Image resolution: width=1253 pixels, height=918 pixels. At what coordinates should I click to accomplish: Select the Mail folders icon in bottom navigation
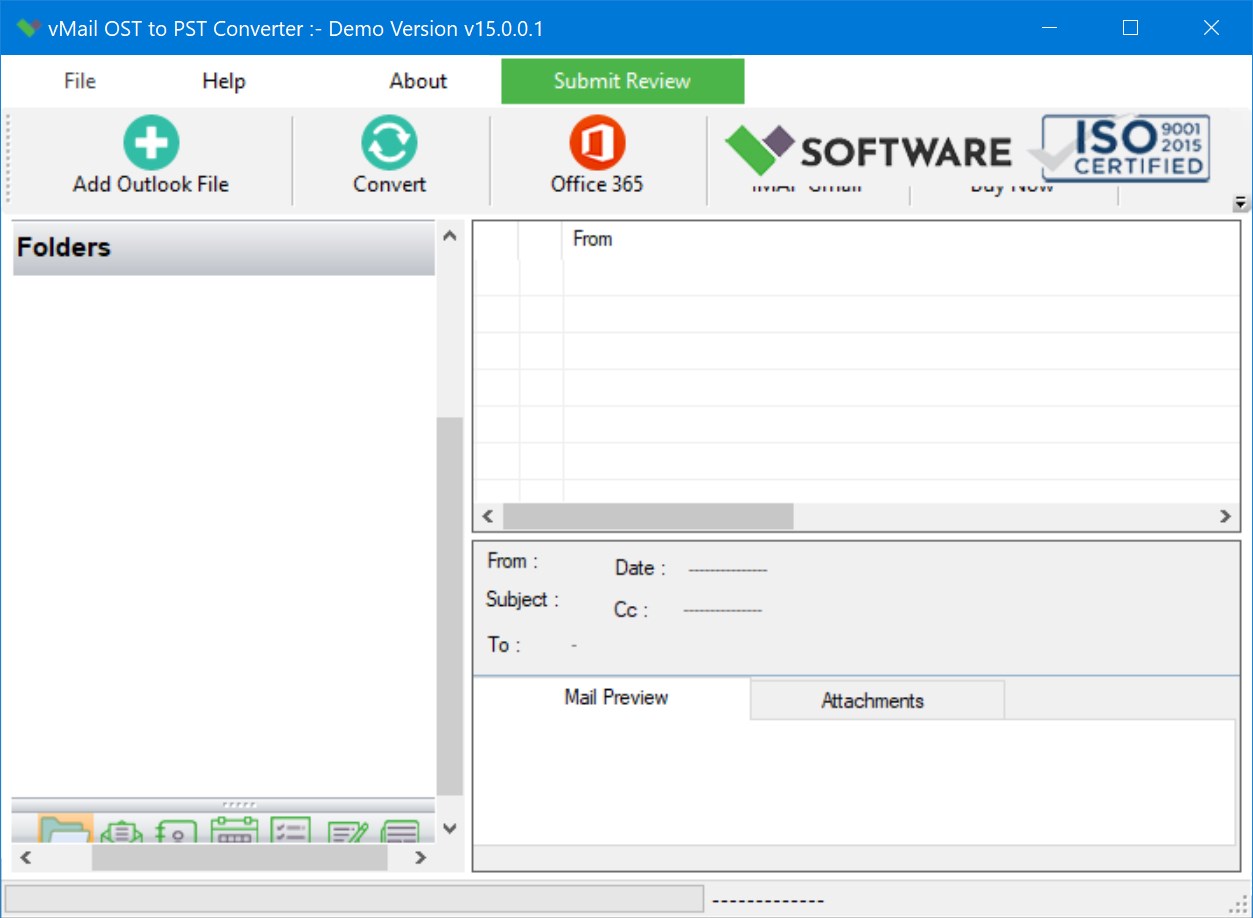coord(65,832)
